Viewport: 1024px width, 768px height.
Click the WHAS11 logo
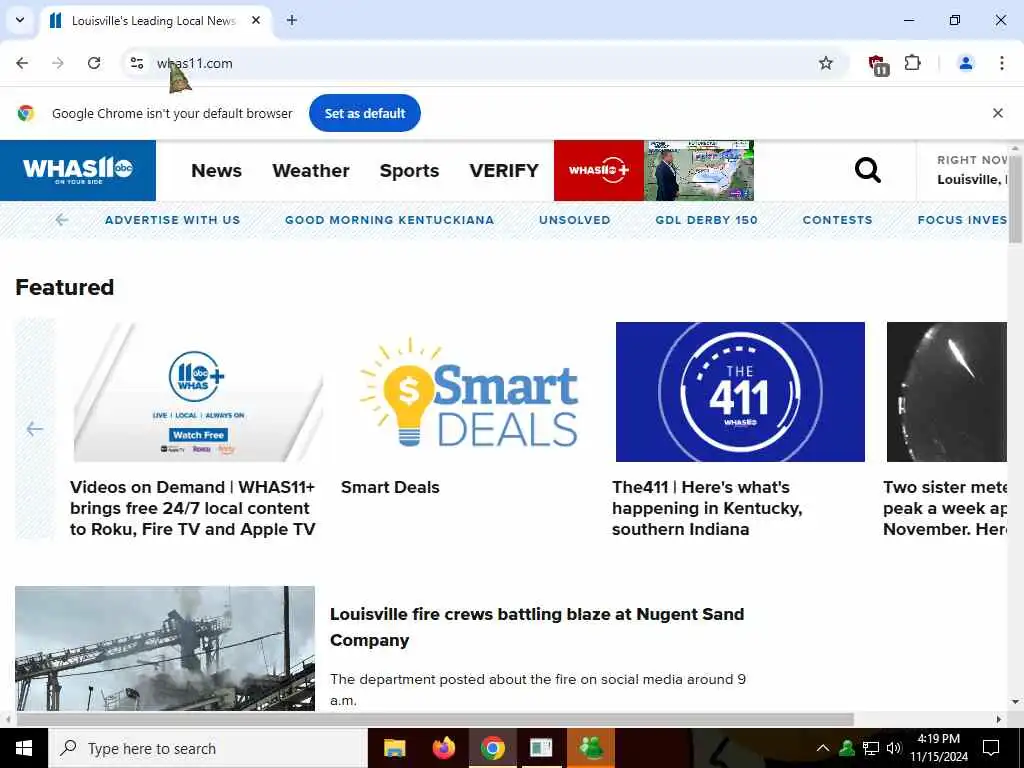coord(78,170)
